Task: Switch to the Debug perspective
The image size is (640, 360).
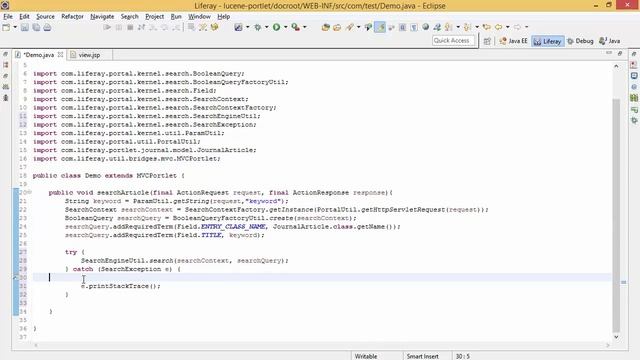Action: pyautogui.click(x=580, y=41)
